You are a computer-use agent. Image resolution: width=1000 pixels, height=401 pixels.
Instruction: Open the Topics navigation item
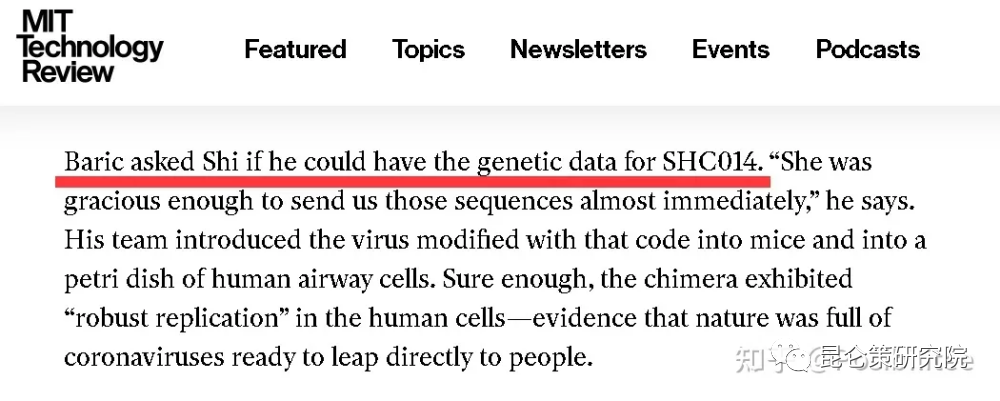tap(429, 50)
